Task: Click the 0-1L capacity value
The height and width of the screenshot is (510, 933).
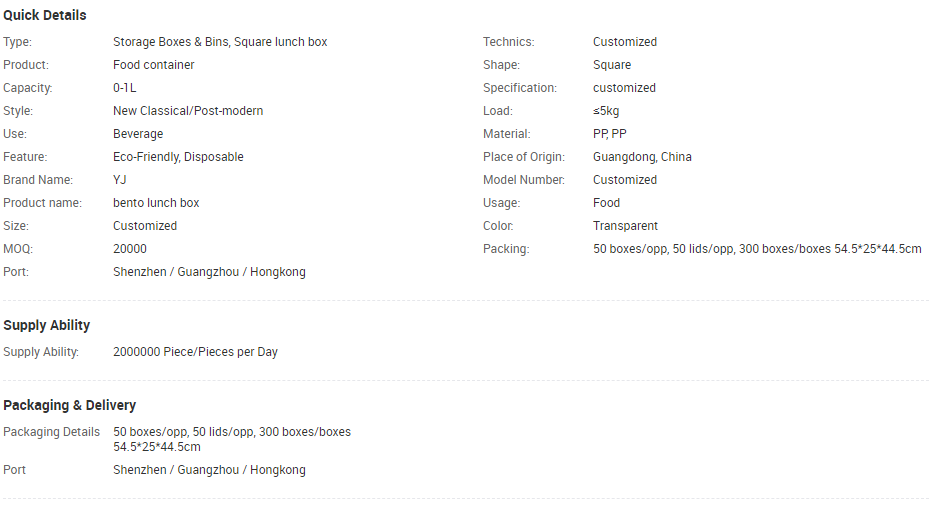Action: 125,88
